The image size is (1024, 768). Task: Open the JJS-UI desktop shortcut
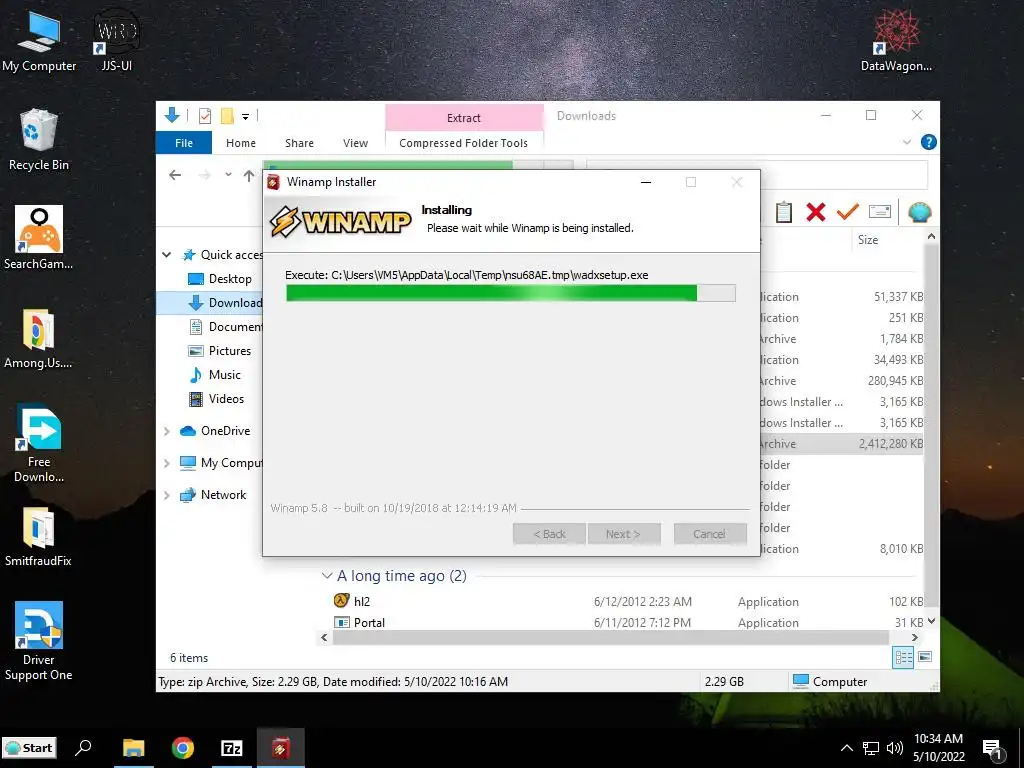116,40
